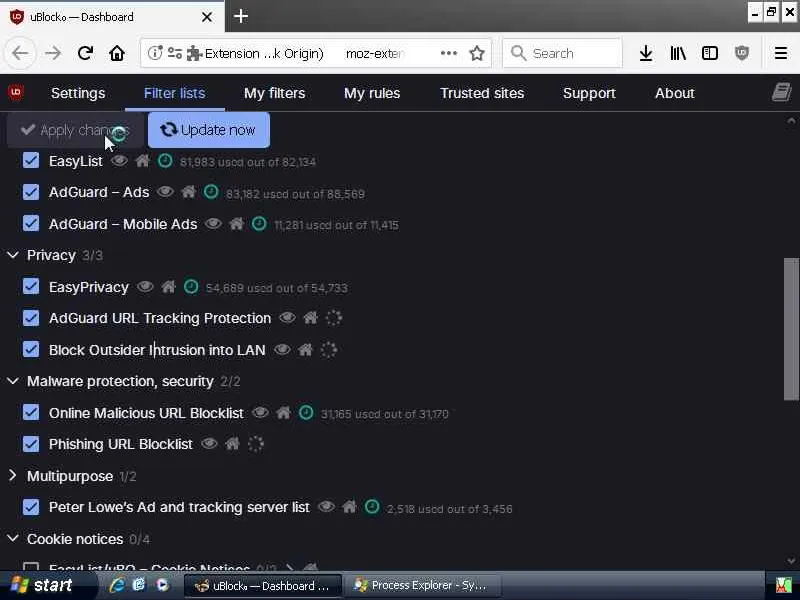Uncheck Peter Lowe's Ad server list checkbox
This screenshot has width=800, height=600.
point(31,507)
